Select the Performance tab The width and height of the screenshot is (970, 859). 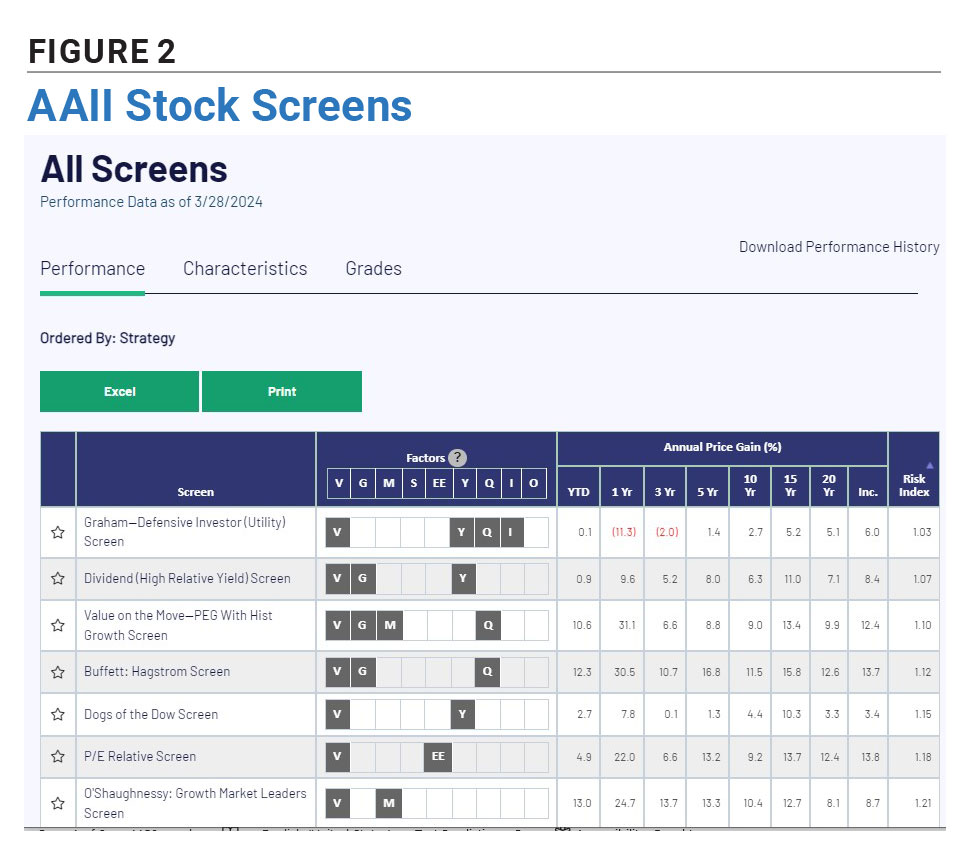pyautogui.click(x=92, y=268)
